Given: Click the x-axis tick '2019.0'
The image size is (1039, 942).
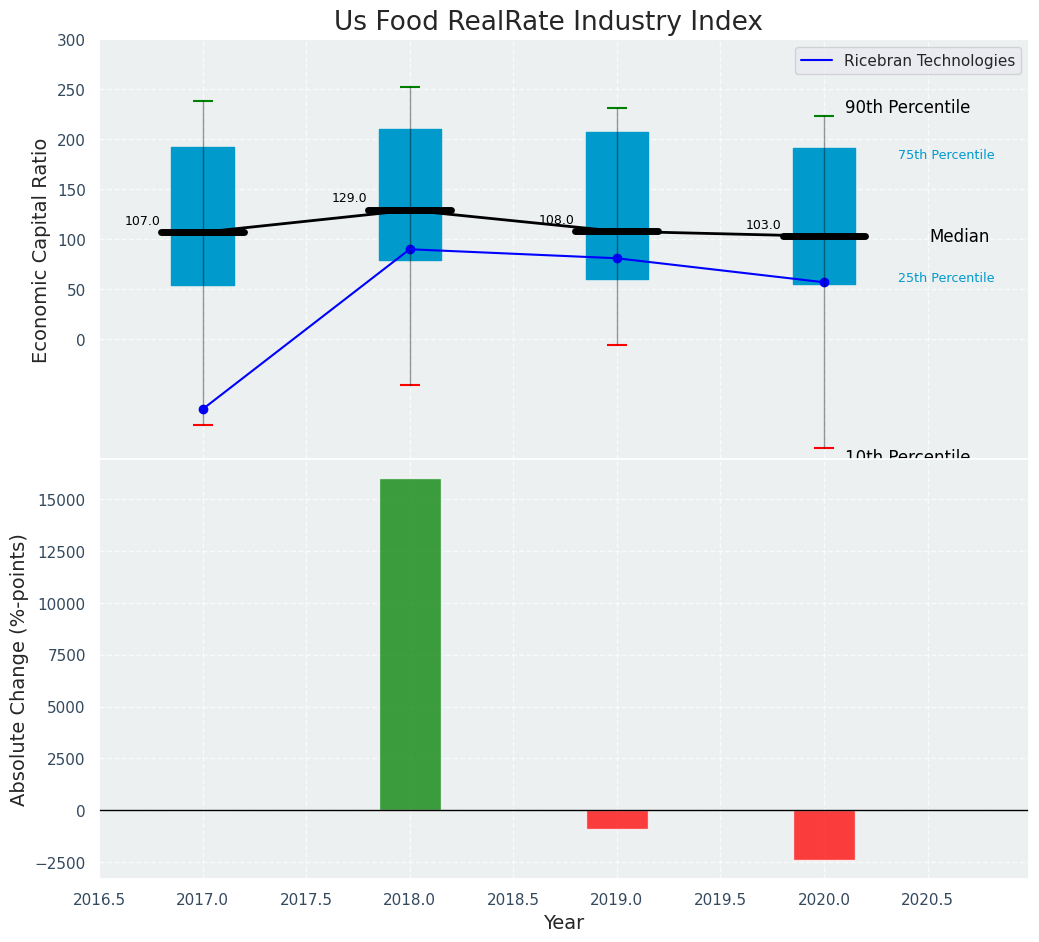Looking at the screenshot, I should [618, 900].
